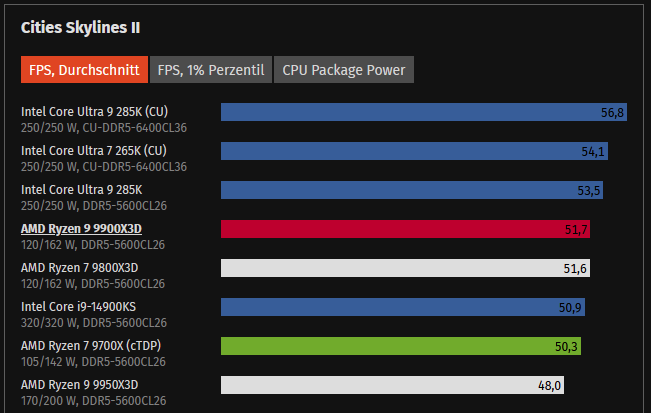Click the 320/320 W, DDR5-5600CL26 subtitle

pos(94,323)
